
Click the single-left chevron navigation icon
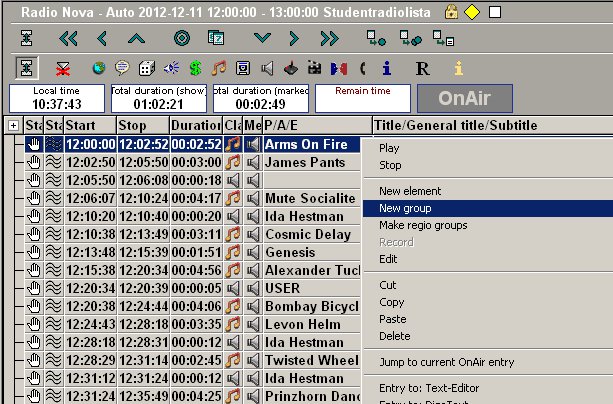tap(102, 39)
